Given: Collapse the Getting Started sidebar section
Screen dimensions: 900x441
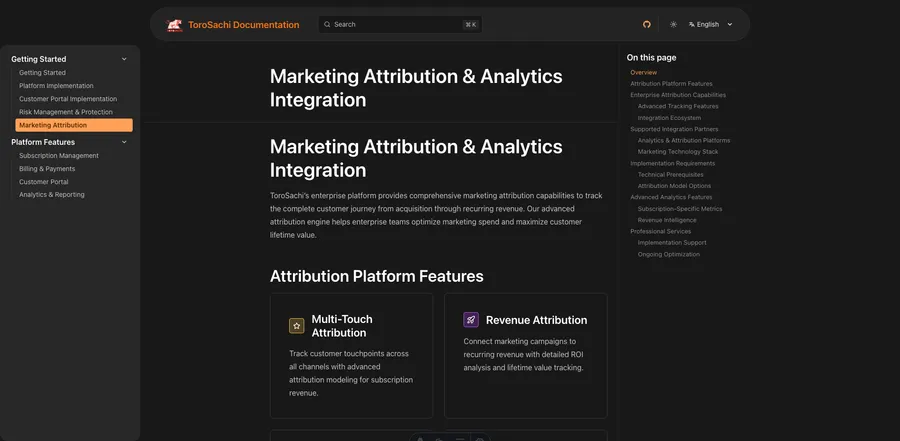Looking at the screenshot, I should pyautogui.click(x=124, y=59).
